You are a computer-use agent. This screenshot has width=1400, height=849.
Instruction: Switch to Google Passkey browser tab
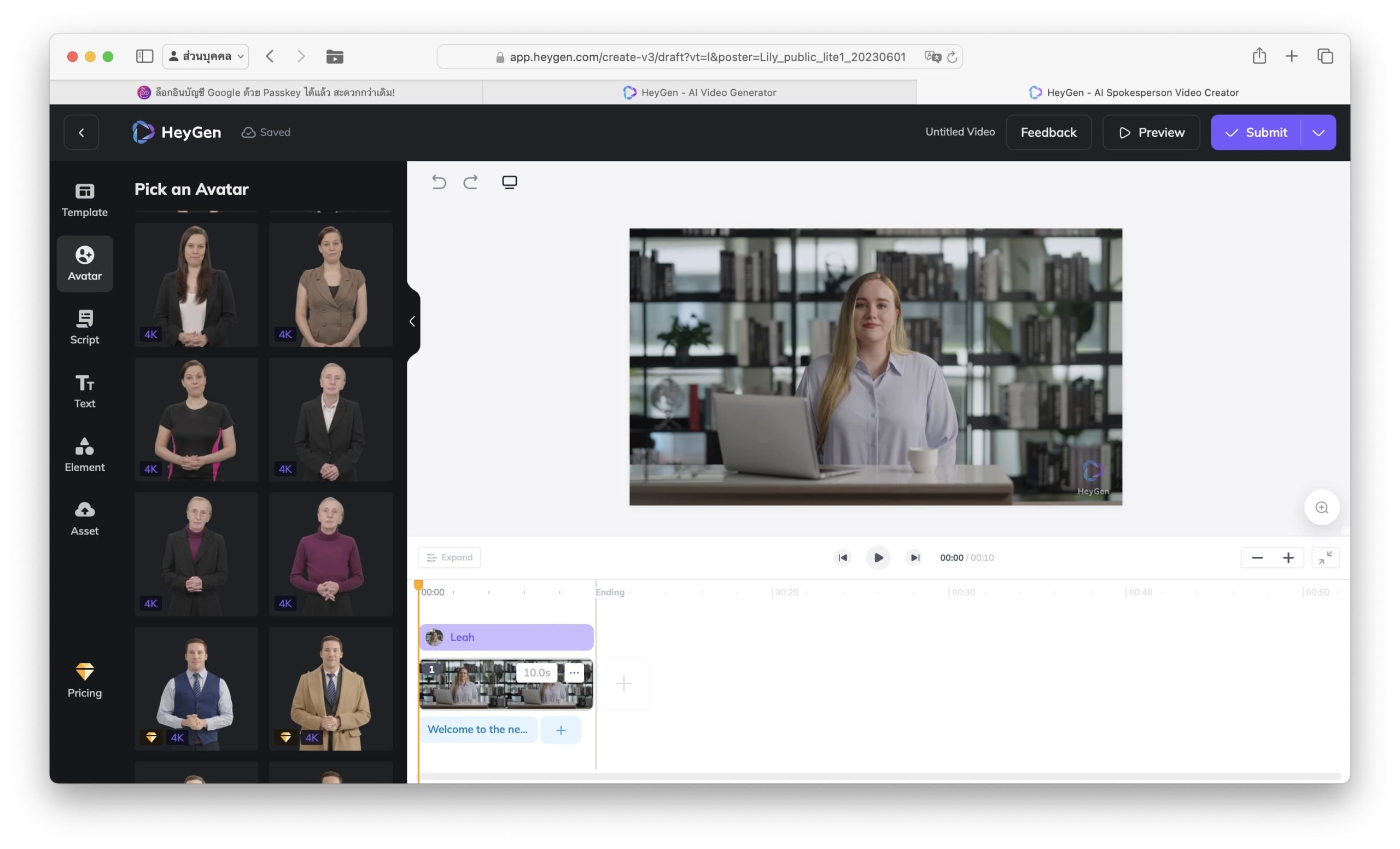266,92
